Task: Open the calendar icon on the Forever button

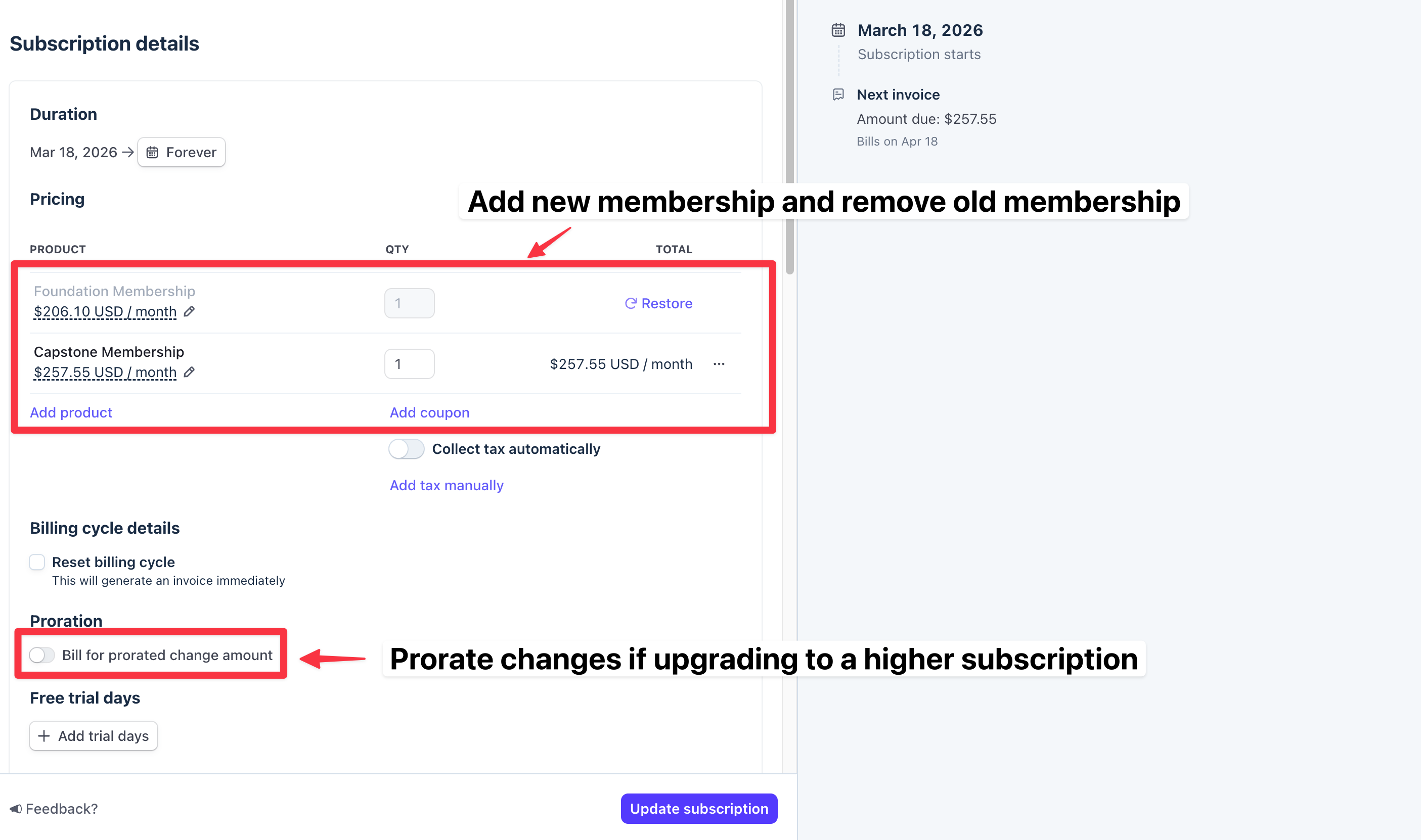Action: click(153, 152)
